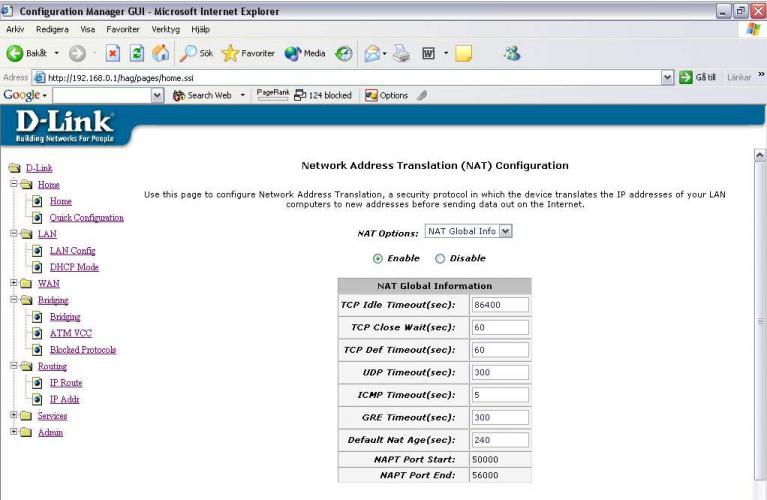This screenshot has height=500, width=767.
Task: Click the Refresh page icon
Action: [x=137, y=53]
